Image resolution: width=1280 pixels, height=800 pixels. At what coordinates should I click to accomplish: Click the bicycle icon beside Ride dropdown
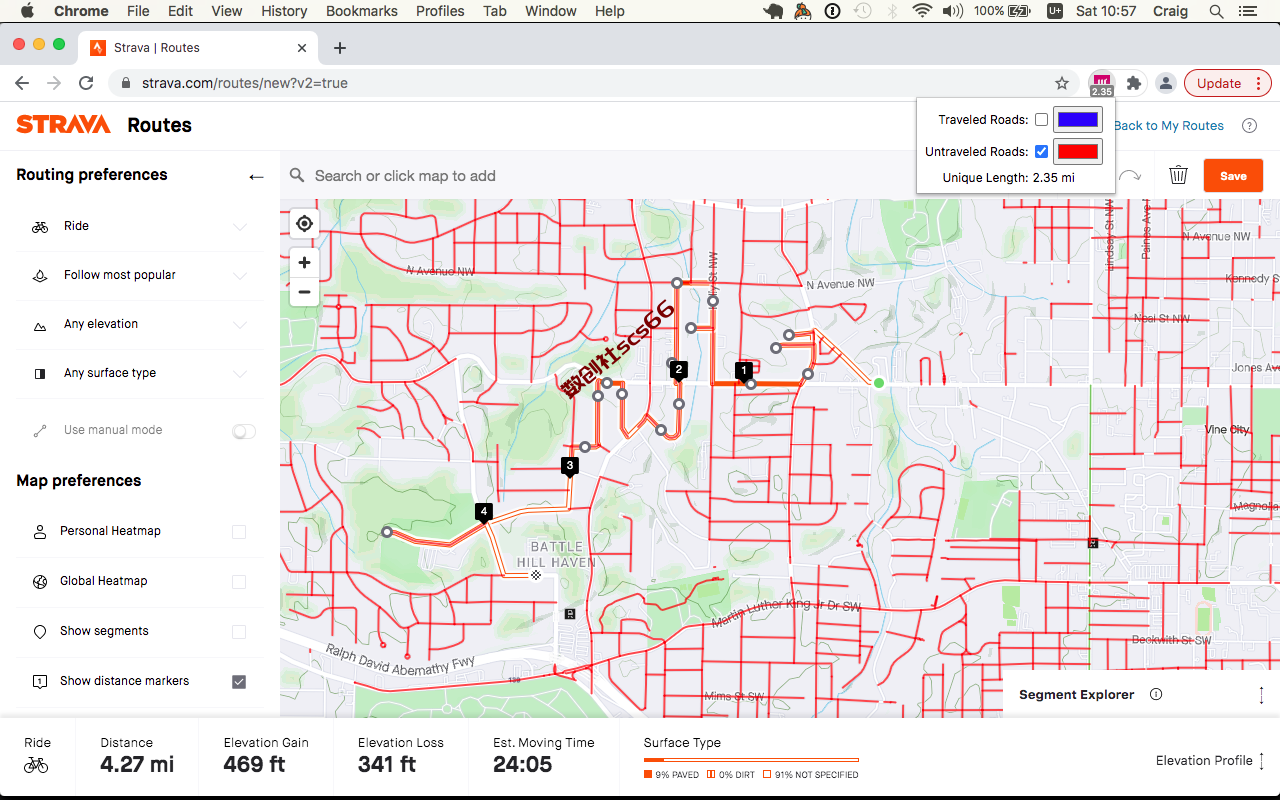(x=40, y=227)
